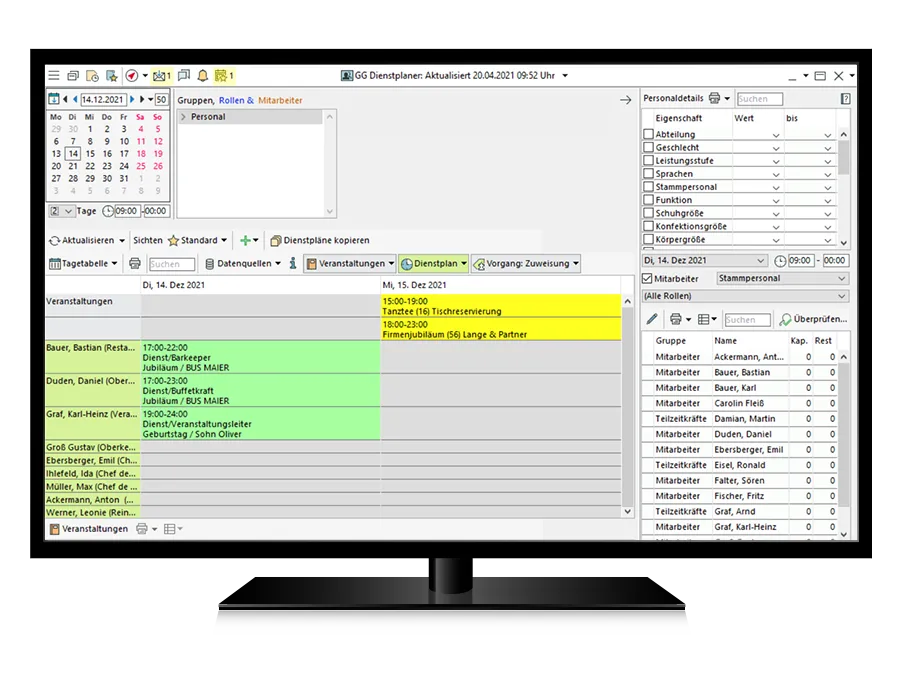The image size is (900, 675).
Task: Open the hamburger menu in the title bar
Action: [53, 75]
